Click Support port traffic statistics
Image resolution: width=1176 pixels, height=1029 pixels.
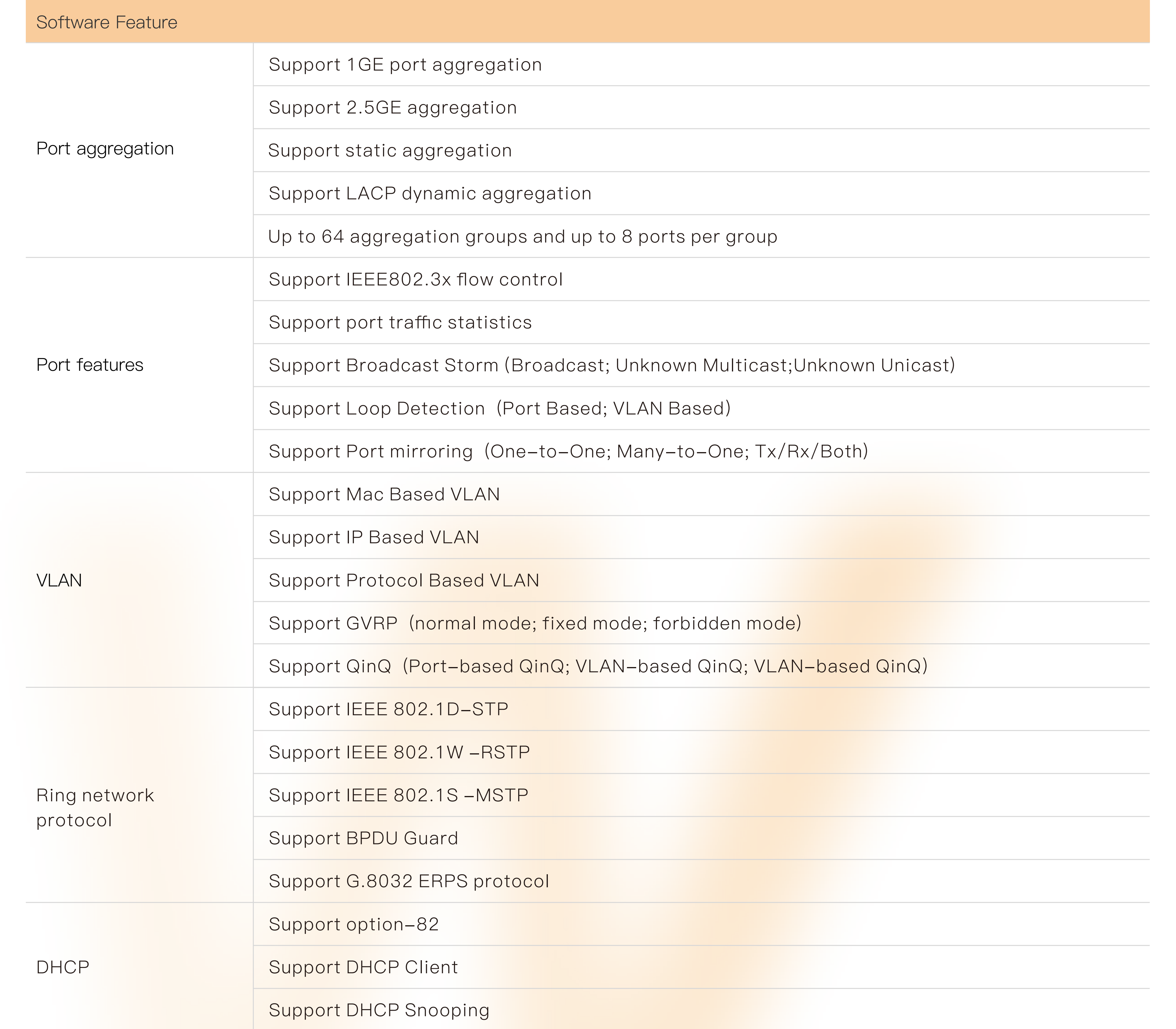pos(400,322)
